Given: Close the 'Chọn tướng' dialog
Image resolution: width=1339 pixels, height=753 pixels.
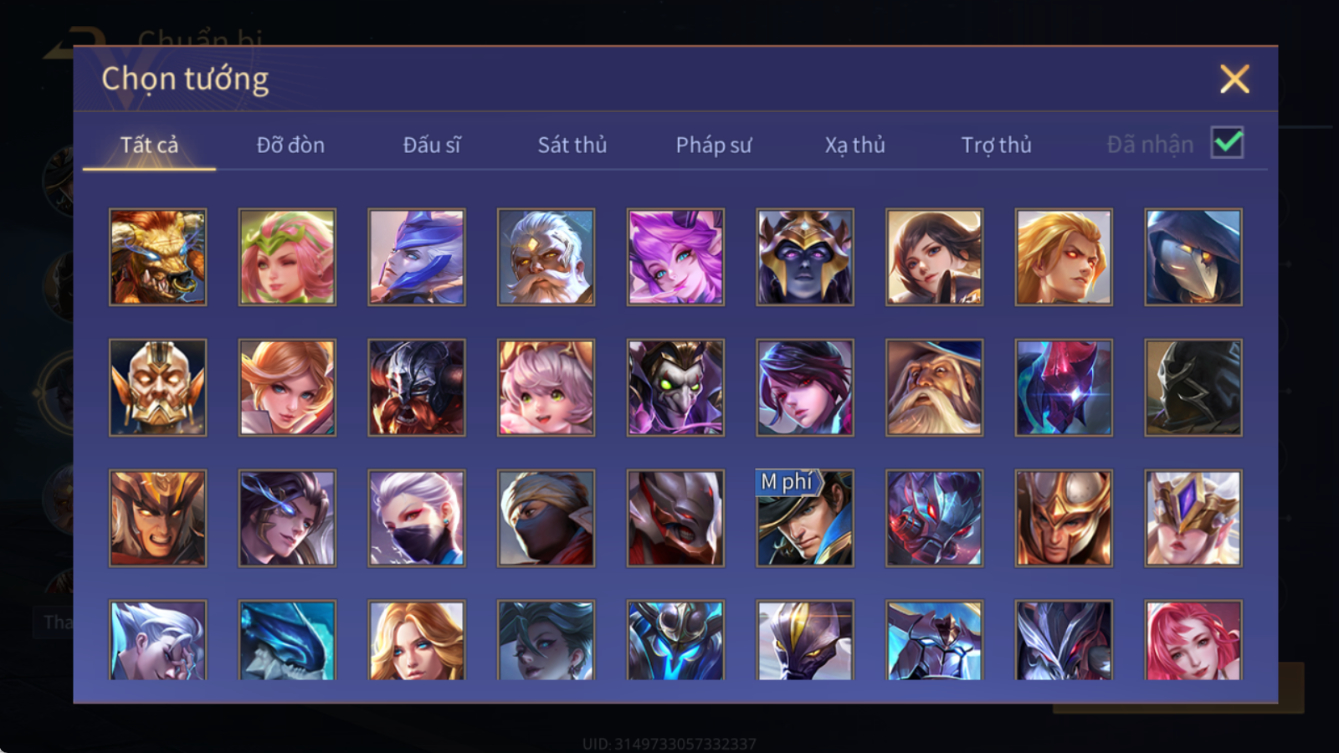Looking at the screenshot, I should [1235, 79].
